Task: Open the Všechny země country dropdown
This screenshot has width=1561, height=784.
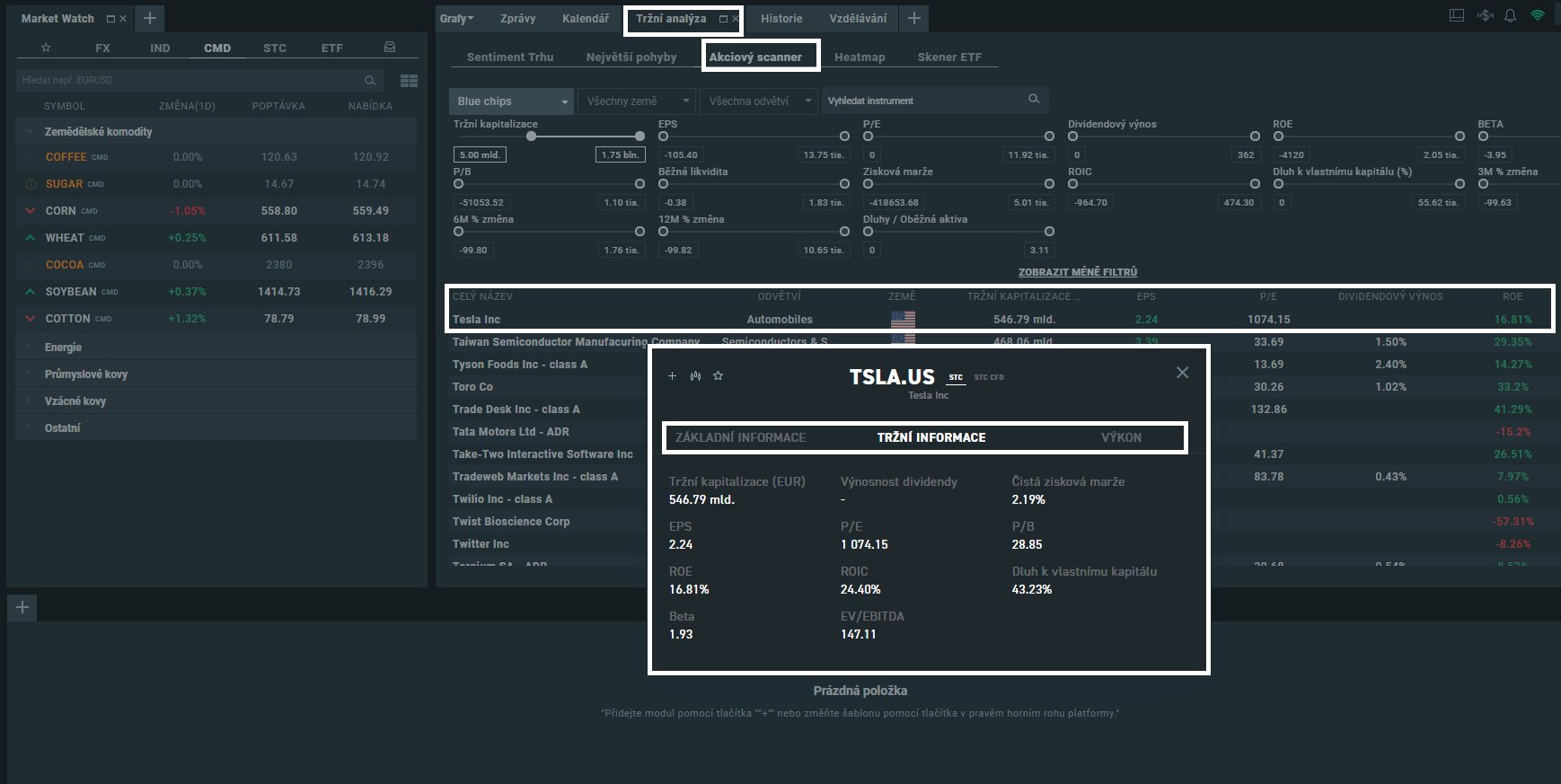Action: pyautogui.click(x=637, y=101)
